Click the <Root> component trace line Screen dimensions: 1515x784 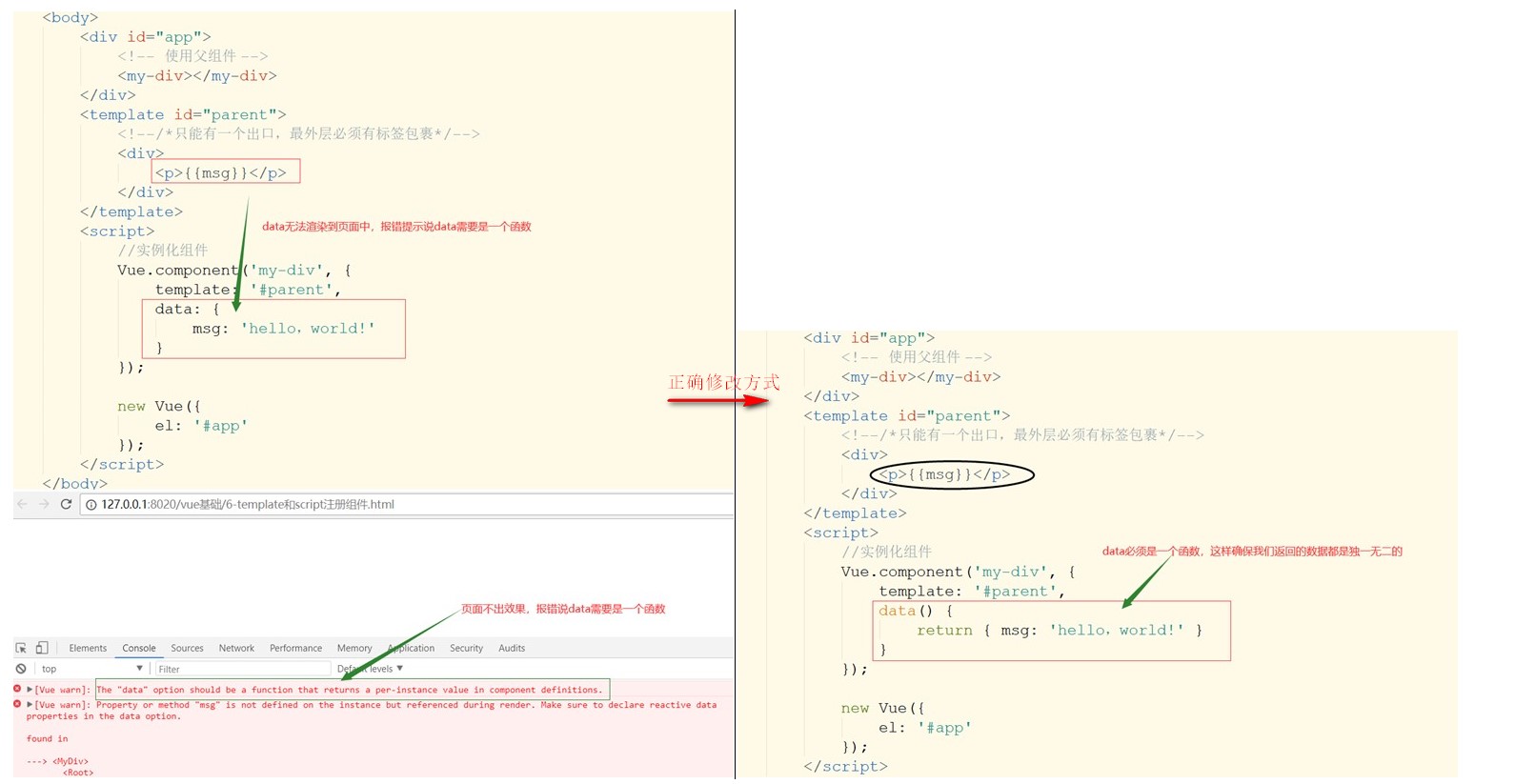click(x=78, y=773)
